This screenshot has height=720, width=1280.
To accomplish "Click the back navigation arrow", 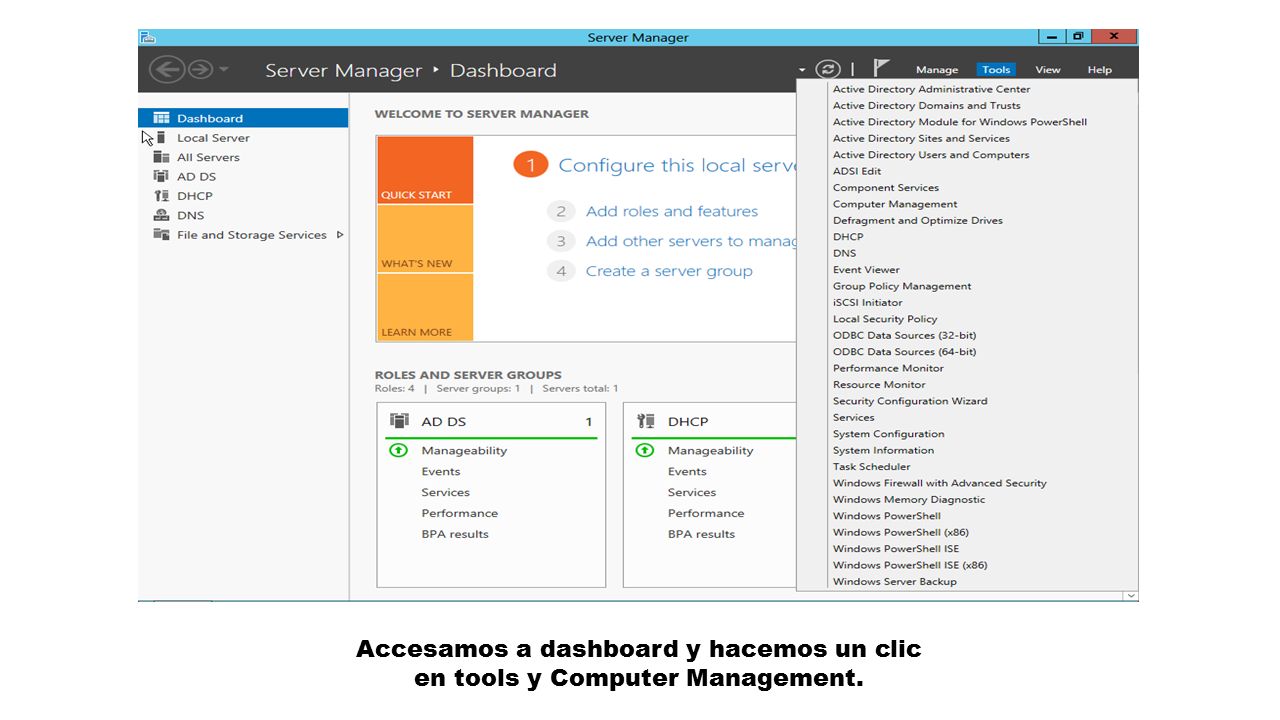I will [x=166, y=69].
